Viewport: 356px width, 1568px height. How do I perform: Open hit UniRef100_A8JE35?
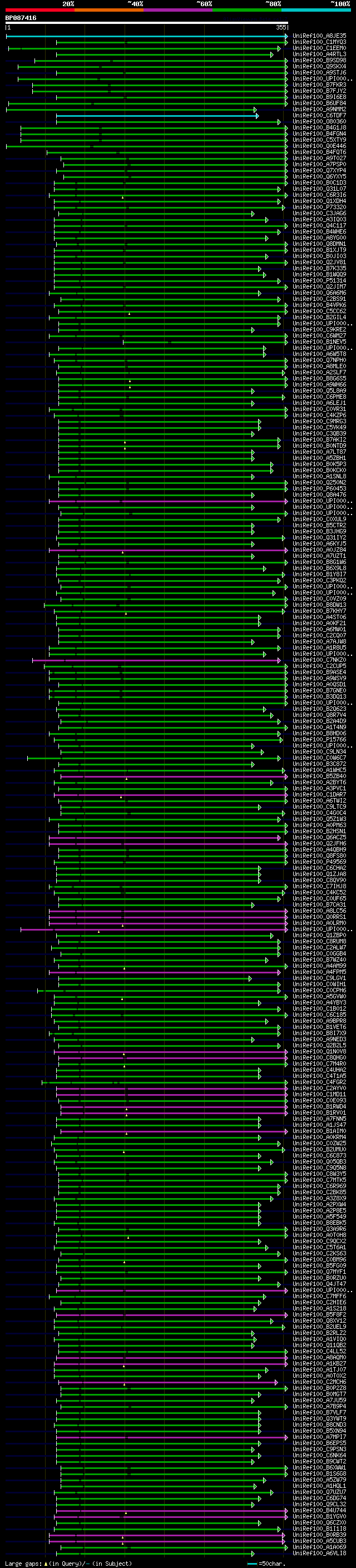(x=319, y=36)
